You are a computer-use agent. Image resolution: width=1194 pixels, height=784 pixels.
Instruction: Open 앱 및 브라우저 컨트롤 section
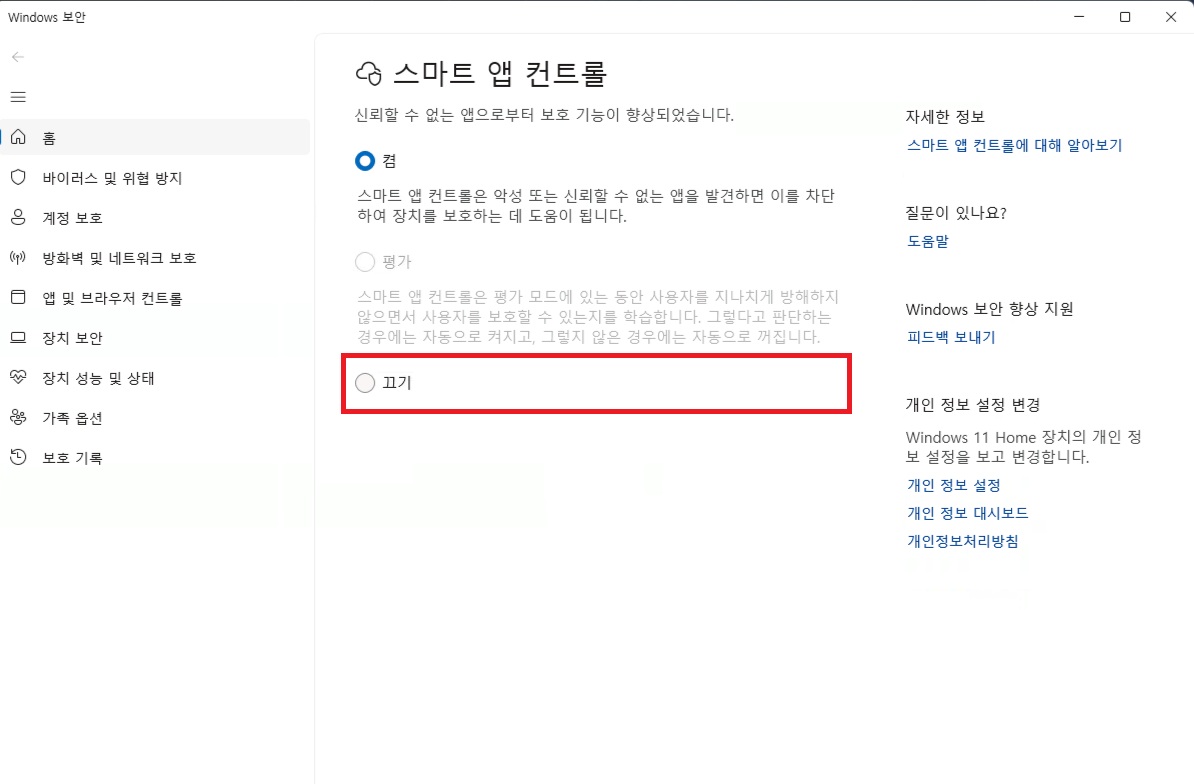point(155,298)
